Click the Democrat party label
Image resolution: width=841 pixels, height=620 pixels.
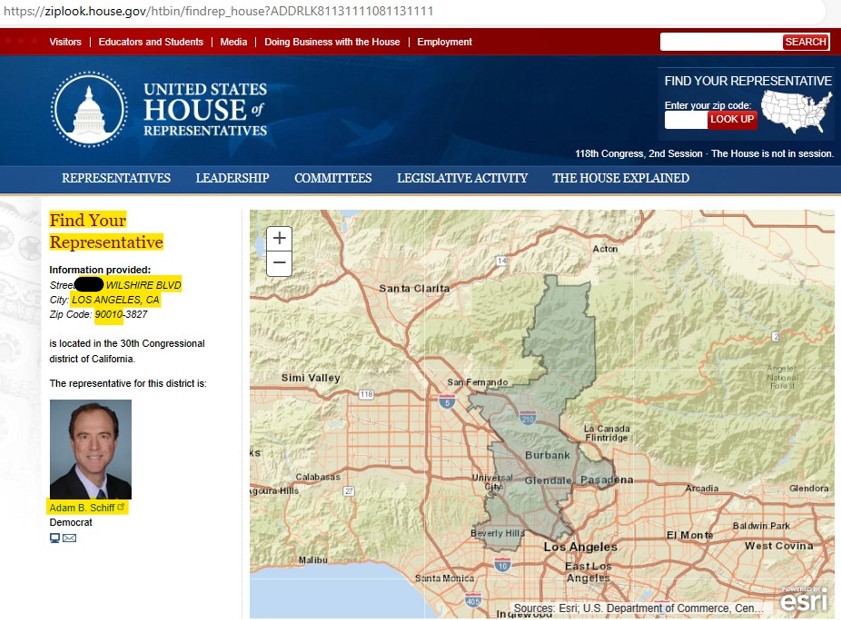pos(71,522)
